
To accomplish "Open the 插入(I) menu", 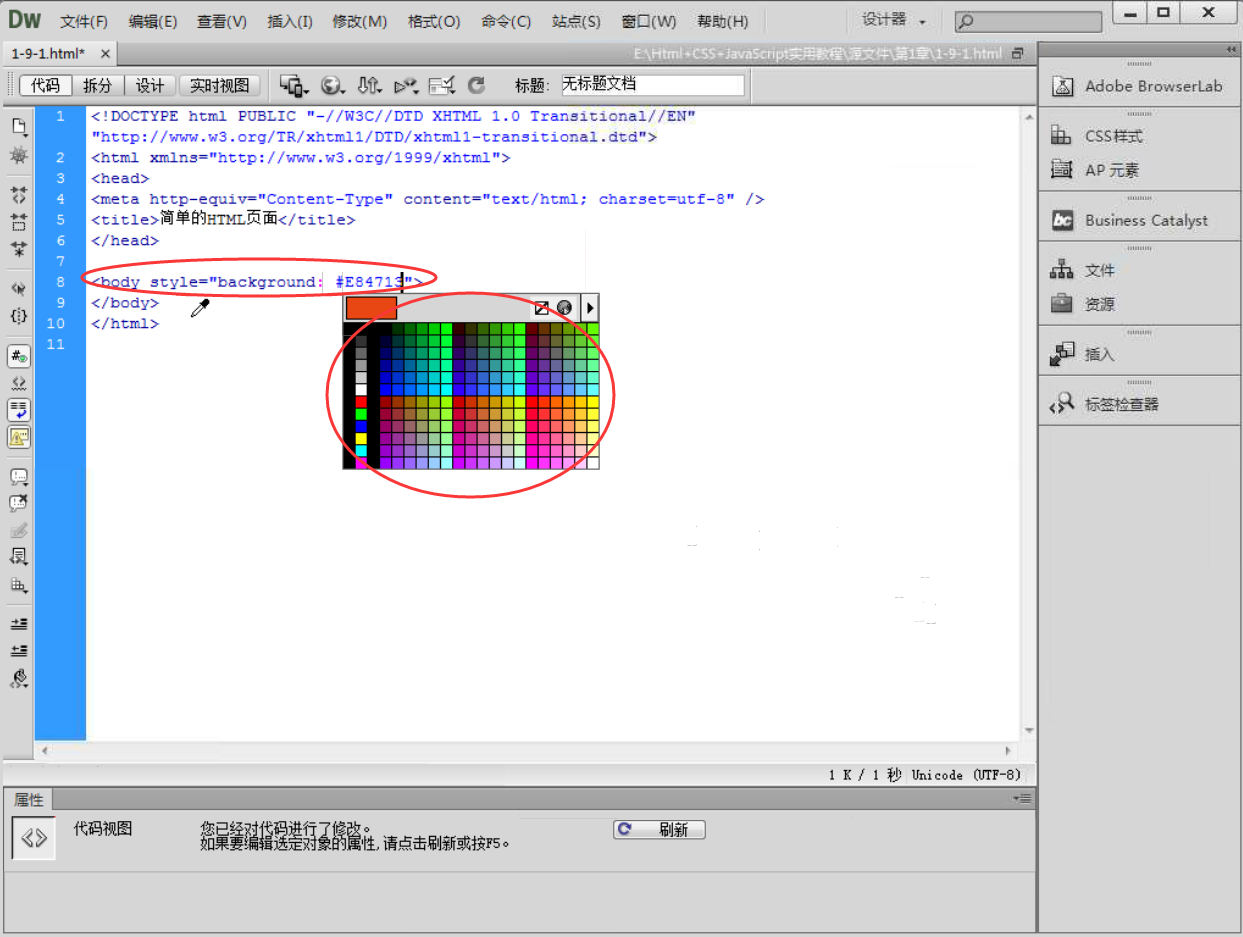I will (290, 21).
